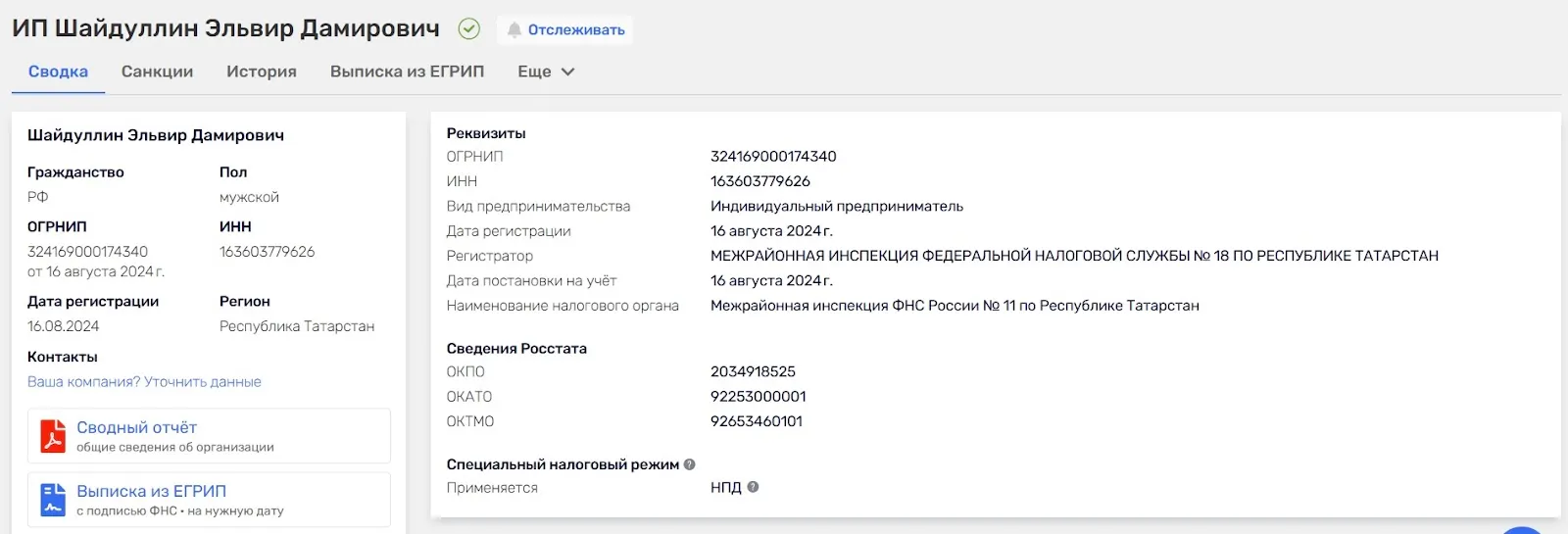Click the Сведения Росстата section heading
This screenshot has height=534, width=1568.
point(516,349)
